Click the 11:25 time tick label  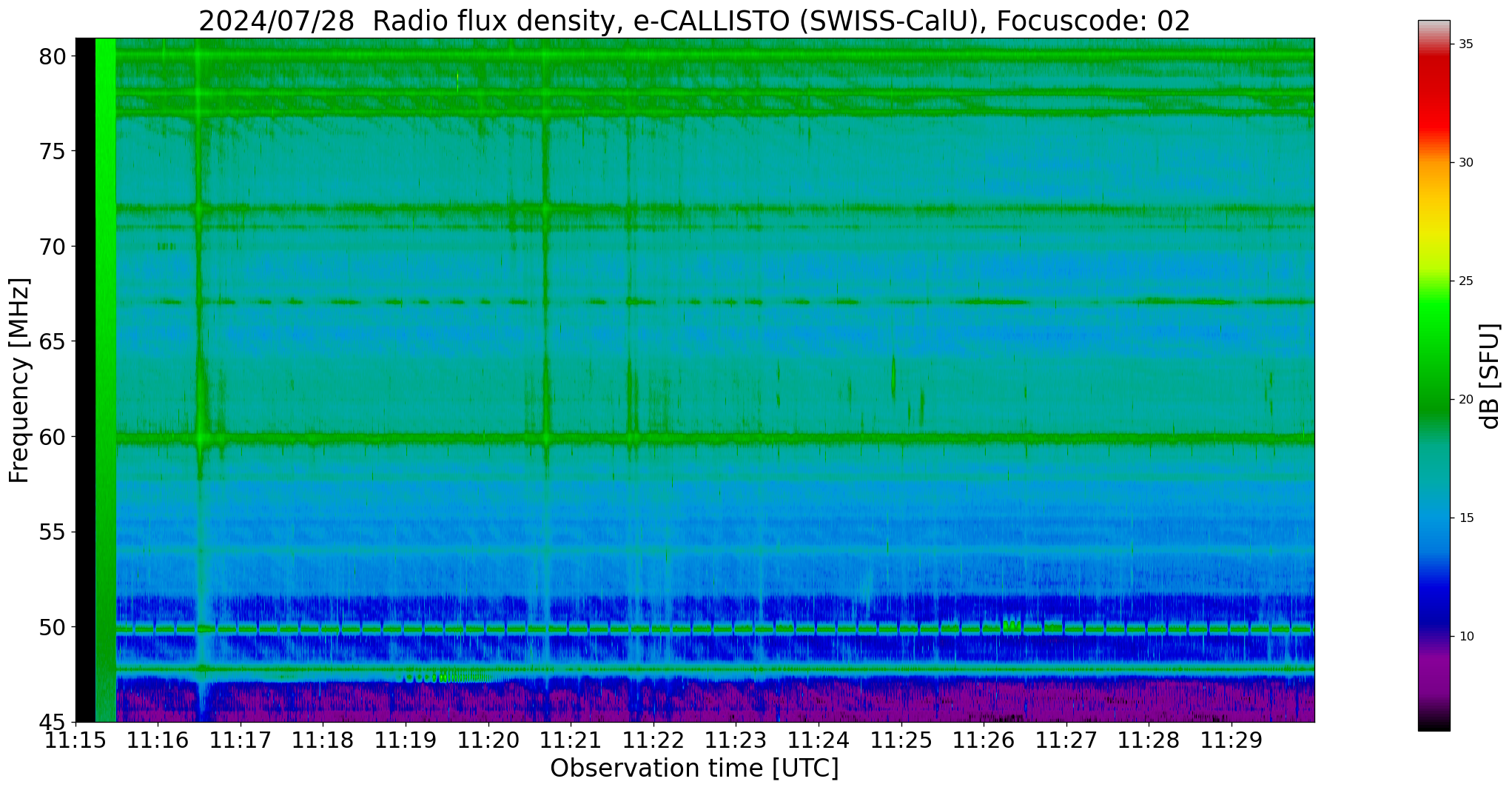[901, 741]
